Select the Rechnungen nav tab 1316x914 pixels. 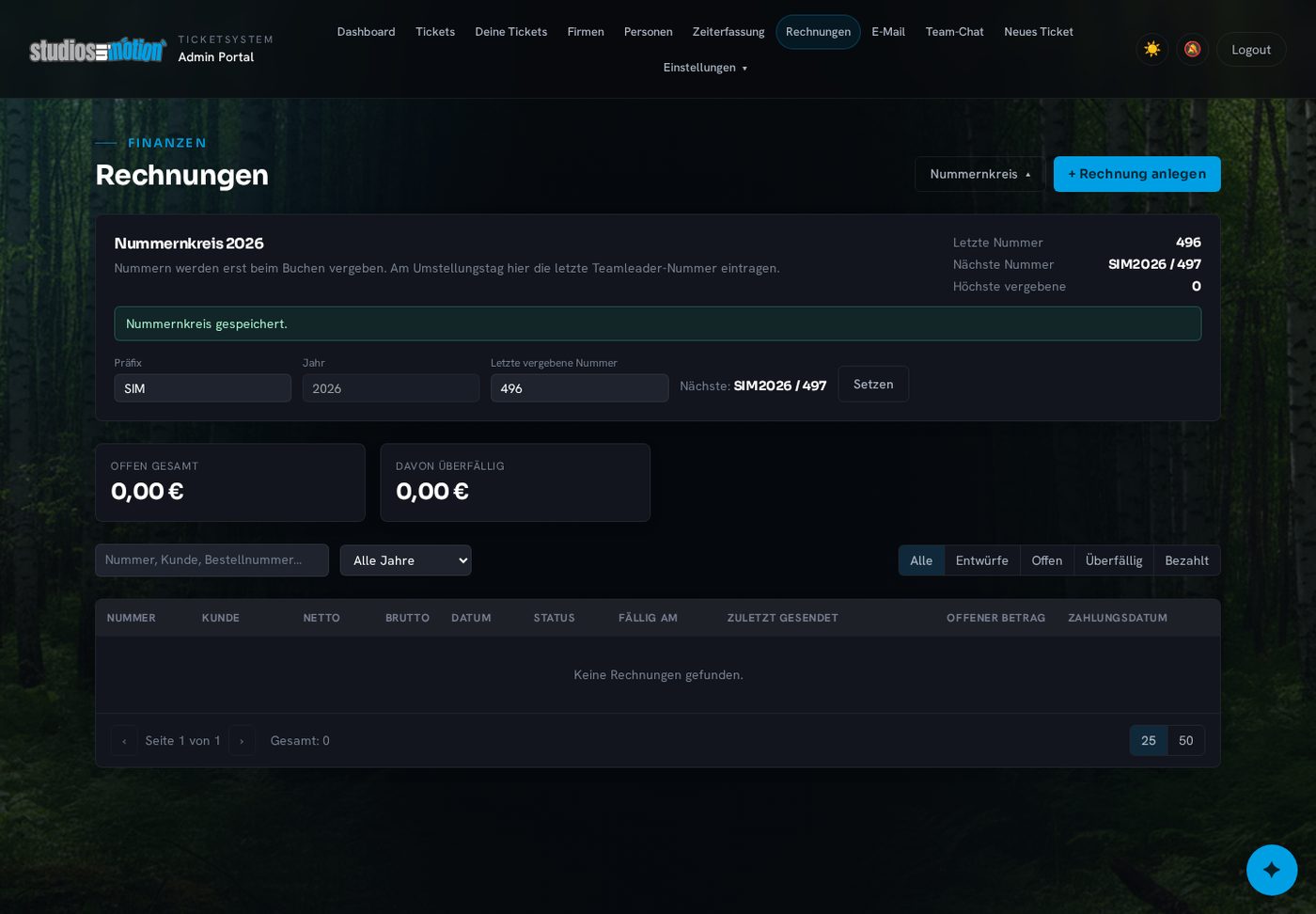(818, 32)
